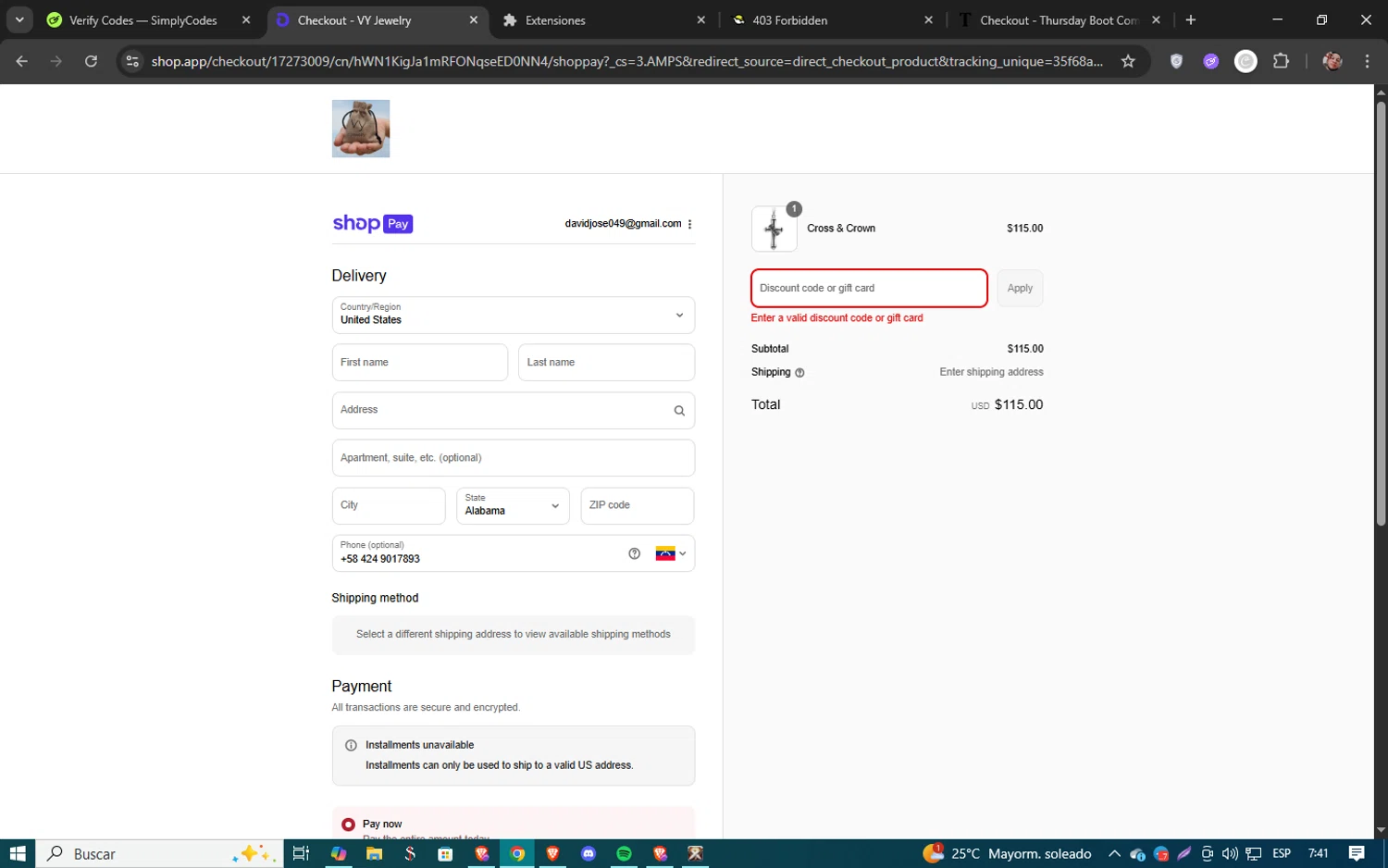Open the tab search dropdown arrow
The height and width of the screenshot is (868, 1388).
19,19
